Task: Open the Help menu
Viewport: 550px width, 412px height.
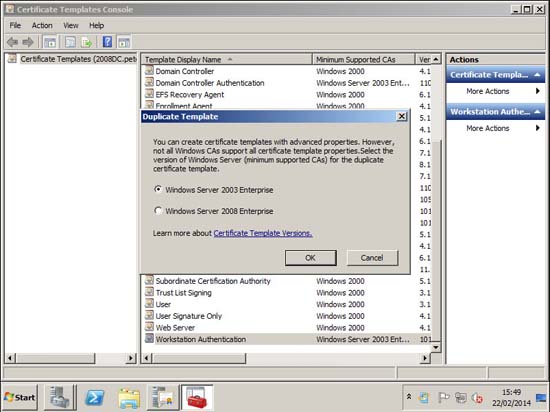Action: [96, 25]
